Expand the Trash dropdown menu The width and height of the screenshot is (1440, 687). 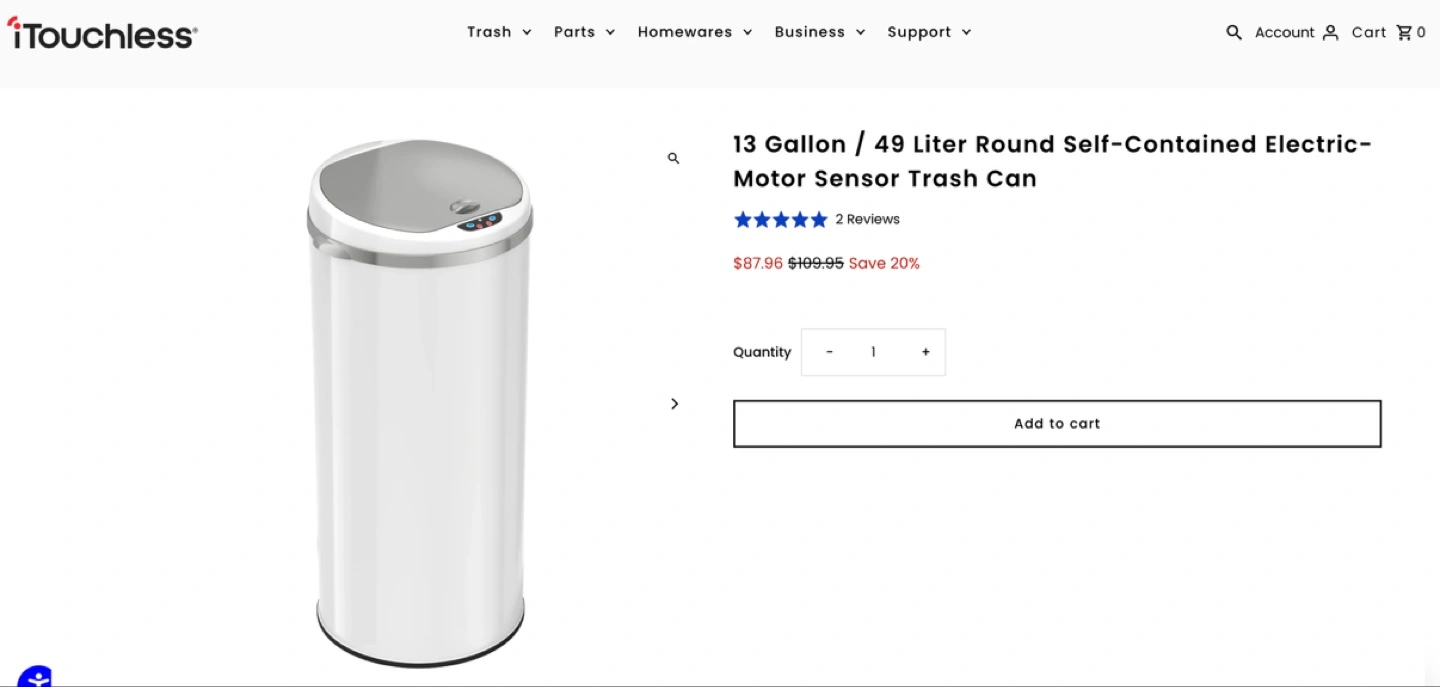point(499,32)
